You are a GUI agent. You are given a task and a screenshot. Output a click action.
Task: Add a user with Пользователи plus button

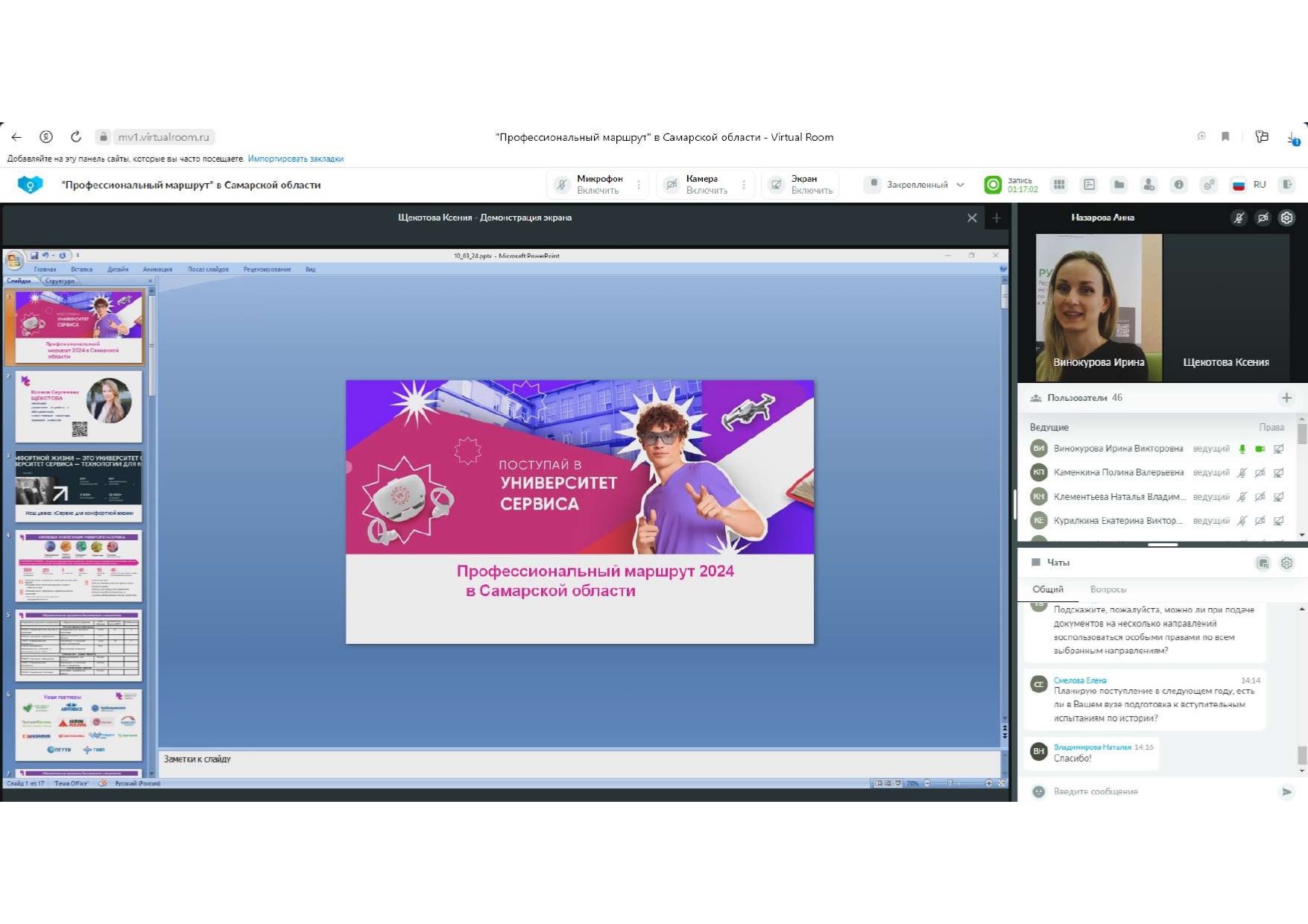point(1286,398)
